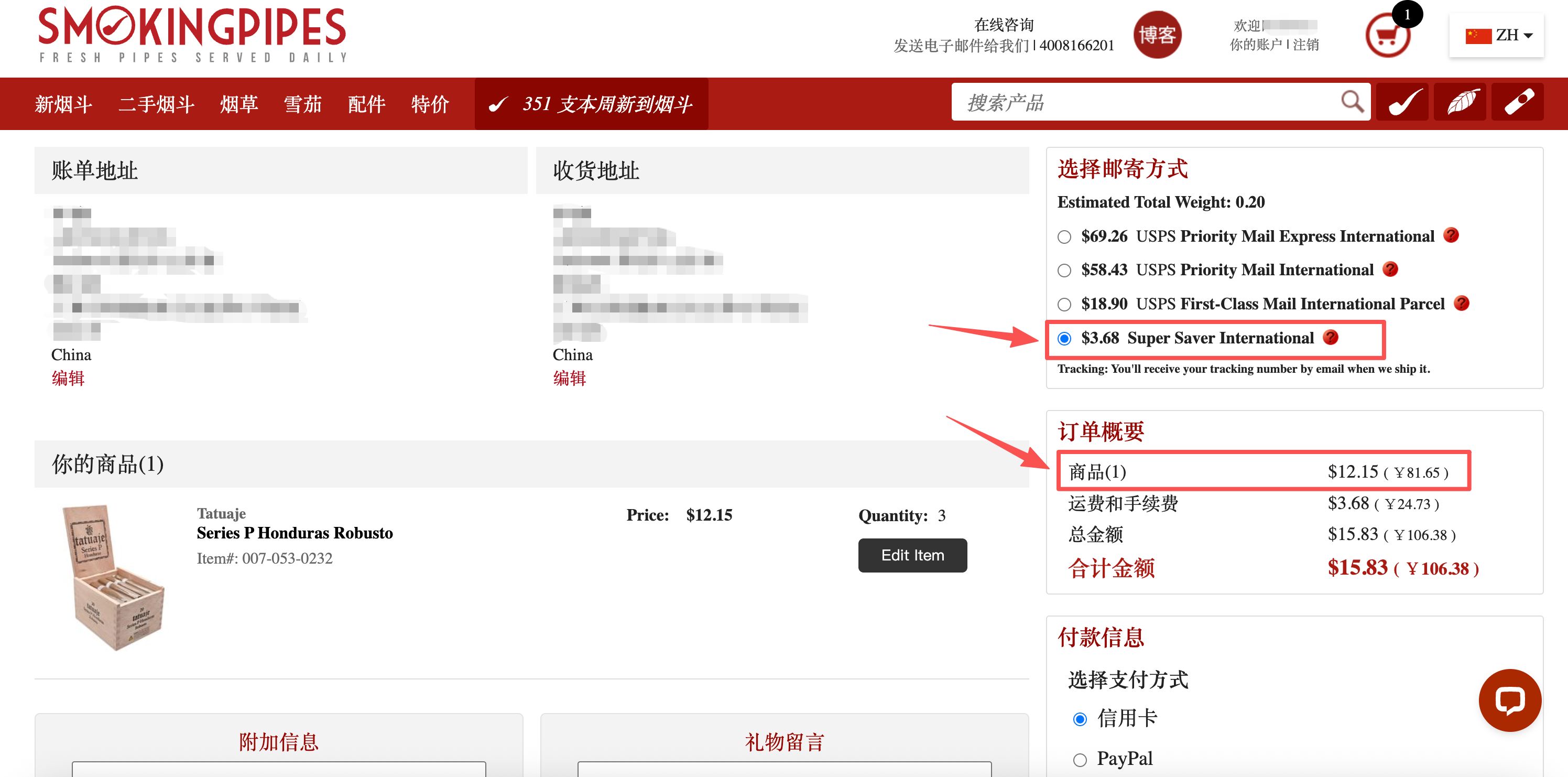Click the pipe icon button beside search
Image resolution: width=1568 pixels, height=777 pixels.
pos(1401,102)
